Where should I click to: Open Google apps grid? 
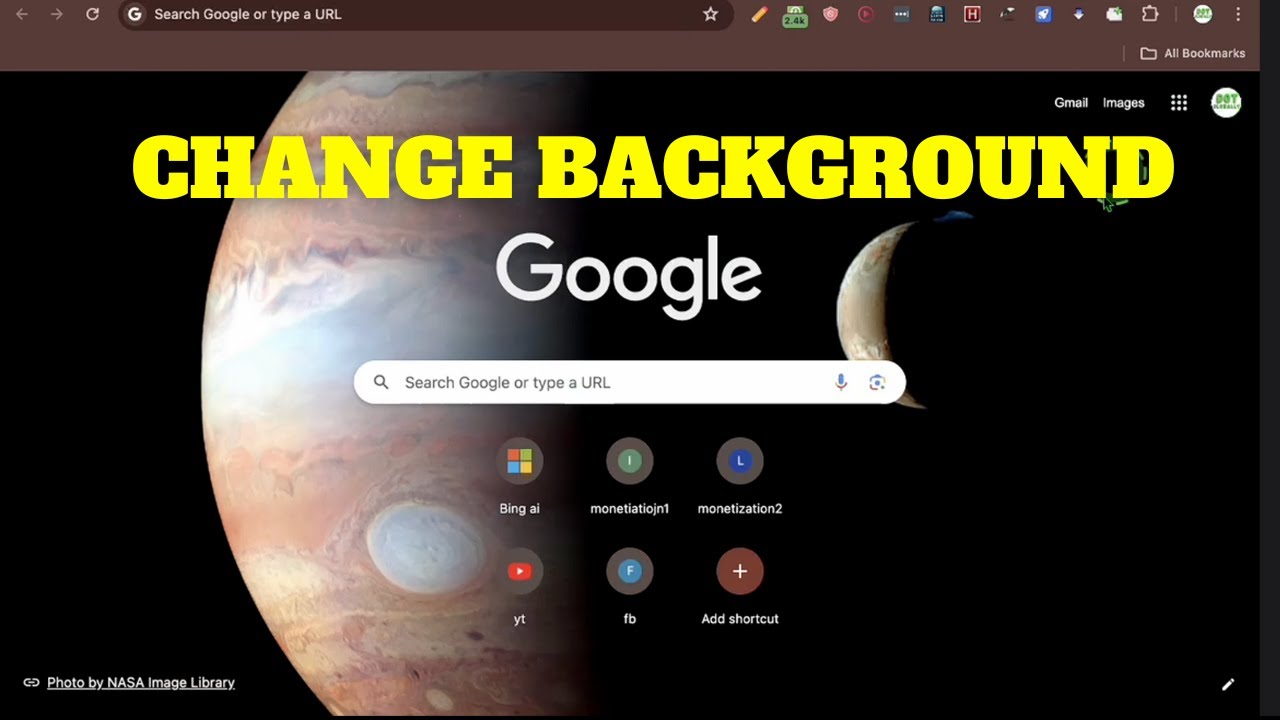point(1179,102)
